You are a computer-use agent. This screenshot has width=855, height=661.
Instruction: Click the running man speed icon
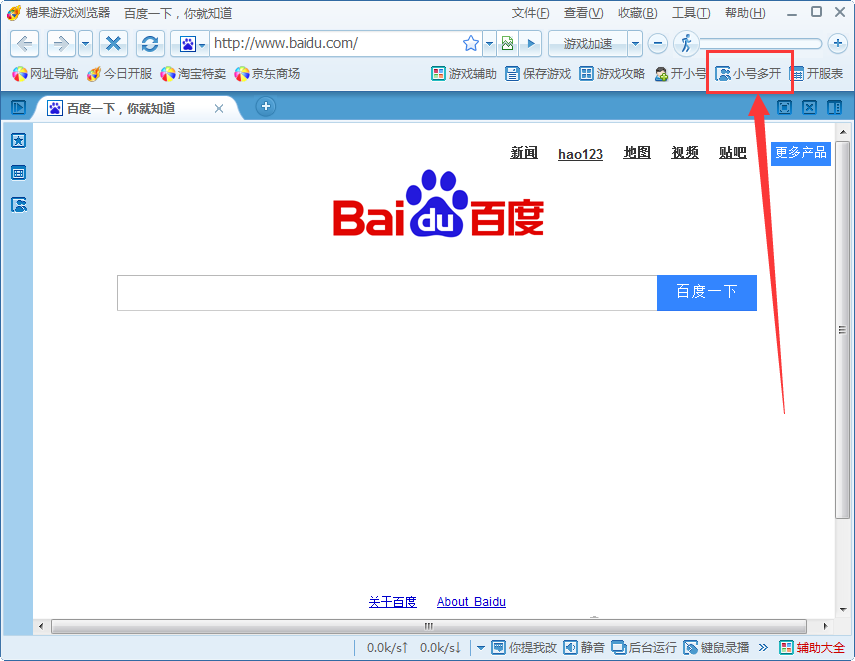click(685, 44)
